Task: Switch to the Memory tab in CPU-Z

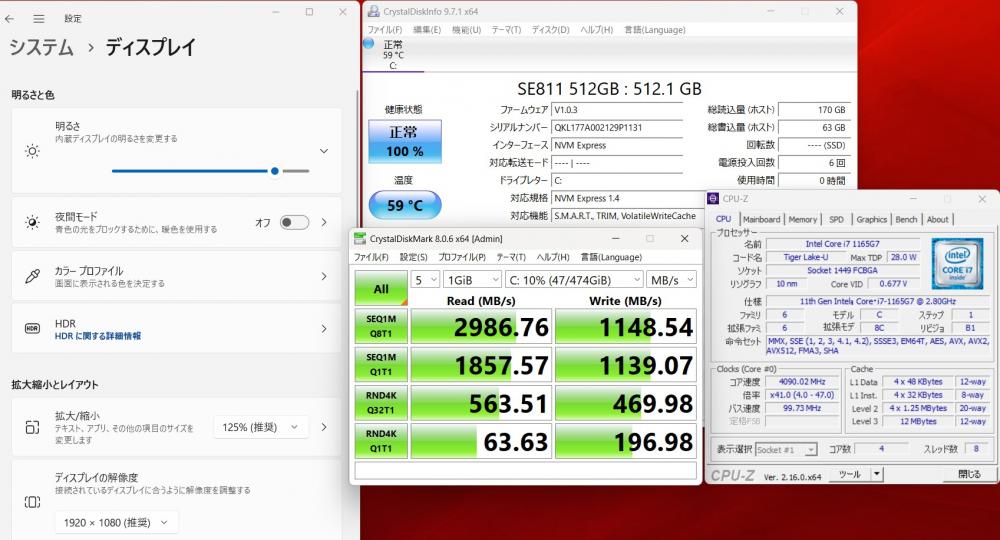Action: click(x=803, y=219)
